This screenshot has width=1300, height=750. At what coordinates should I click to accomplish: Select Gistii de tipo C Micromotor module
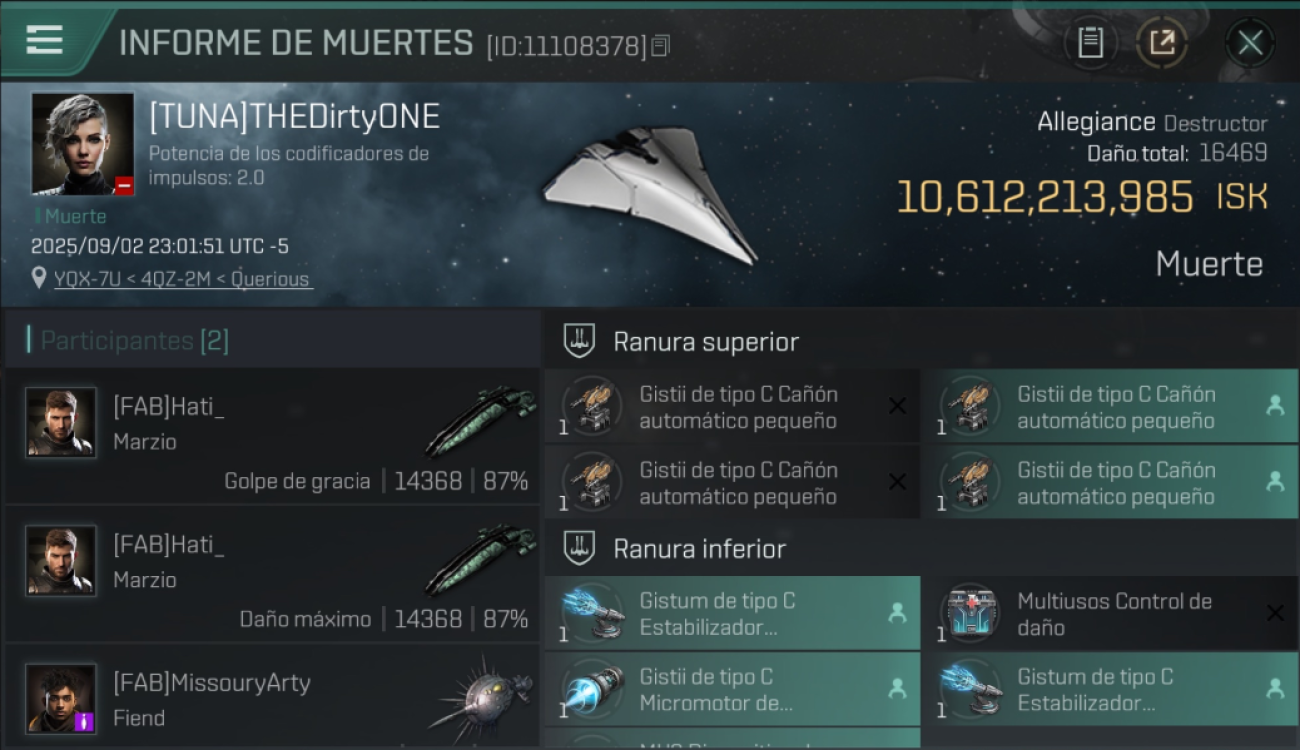[x=732, y=689]
